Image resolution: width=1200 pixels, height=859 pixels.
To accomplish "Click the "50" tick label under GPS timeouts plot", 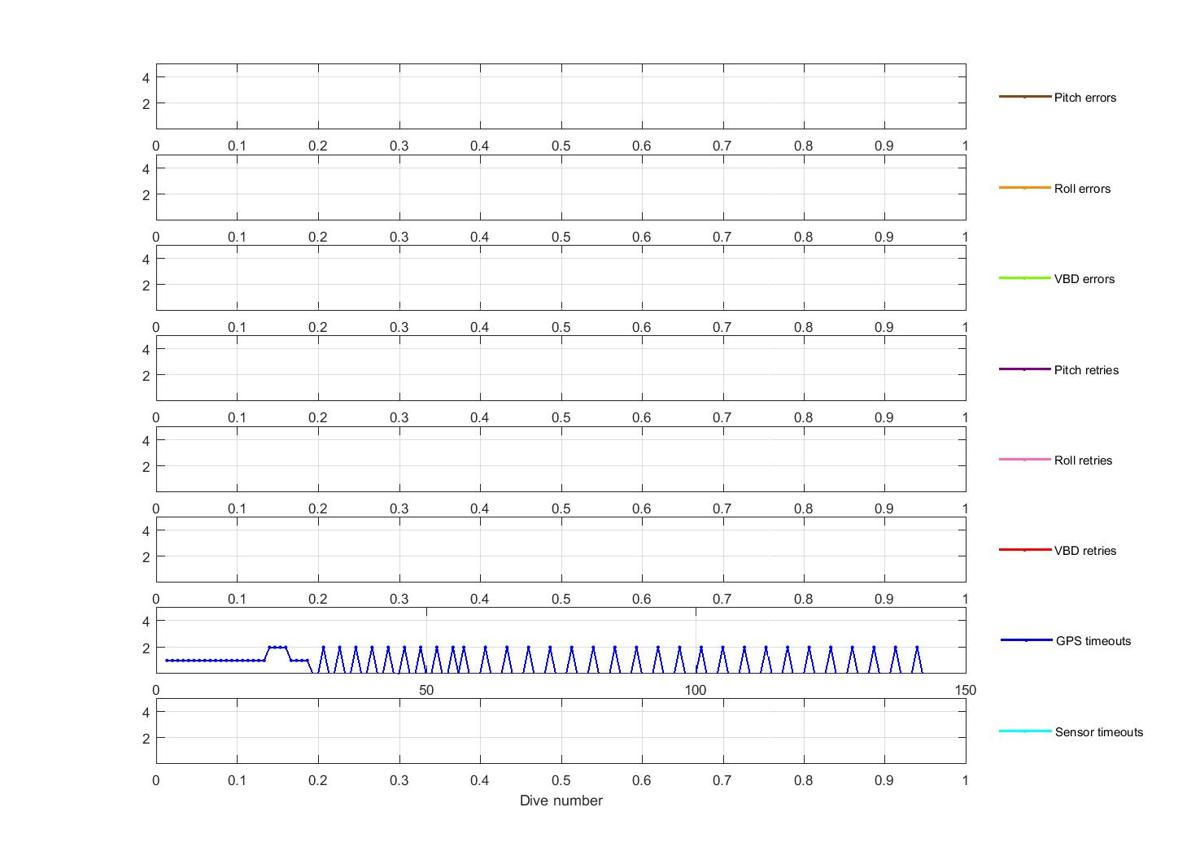I will click(426, 690).
